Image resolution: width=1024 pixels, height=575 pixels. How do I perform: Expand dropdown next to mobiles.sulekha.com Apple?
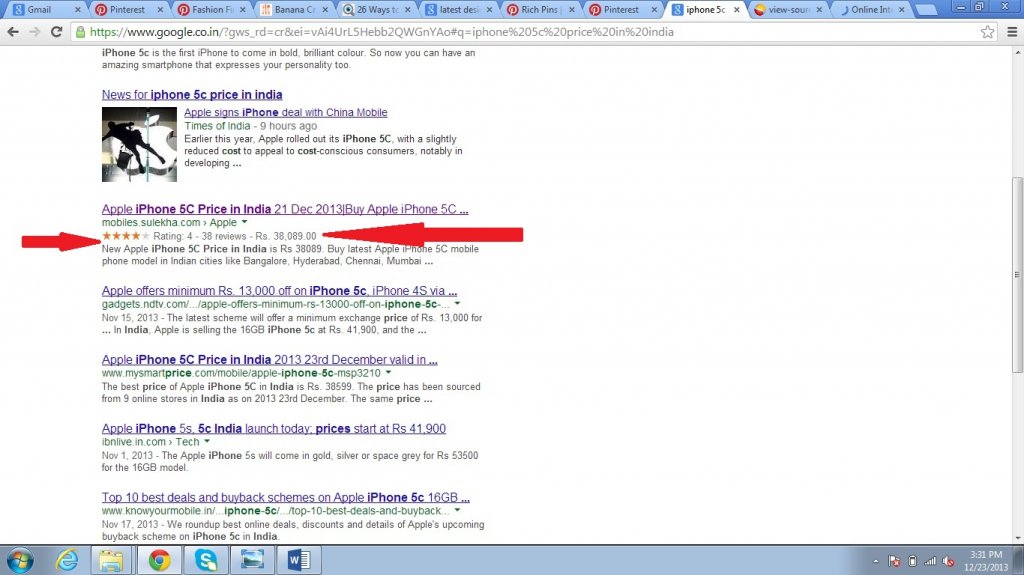click(244, 222)
